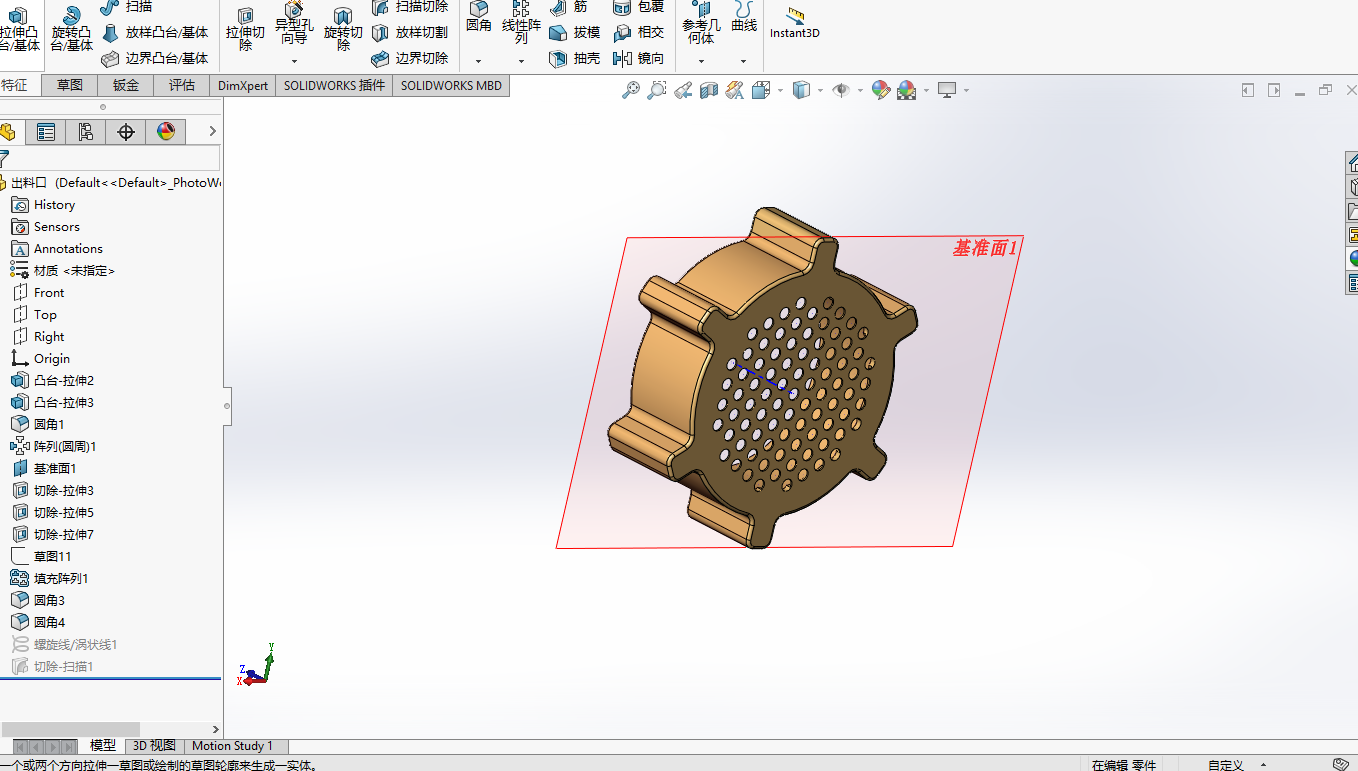Use the 镜向 mirror tool
Viewport: 1358px width, 771px height.
pos(639,59)
